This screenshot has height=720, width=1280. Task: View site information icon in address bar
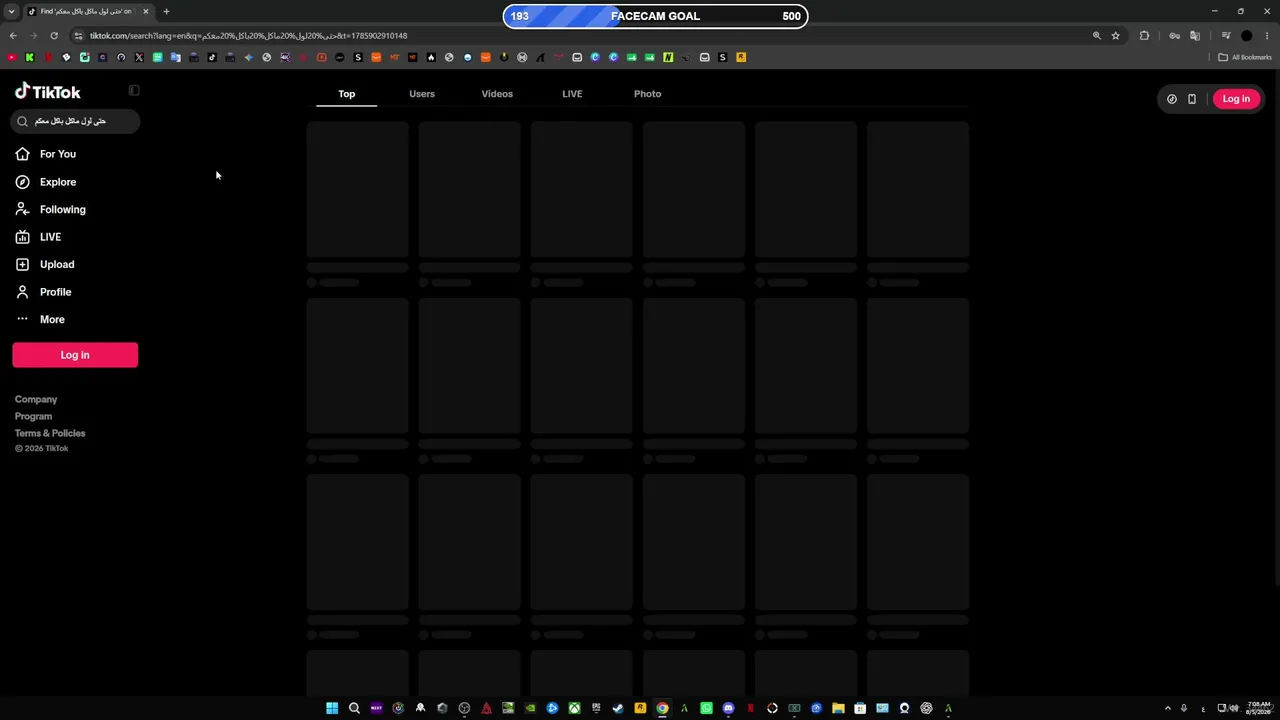click(78, 36)
